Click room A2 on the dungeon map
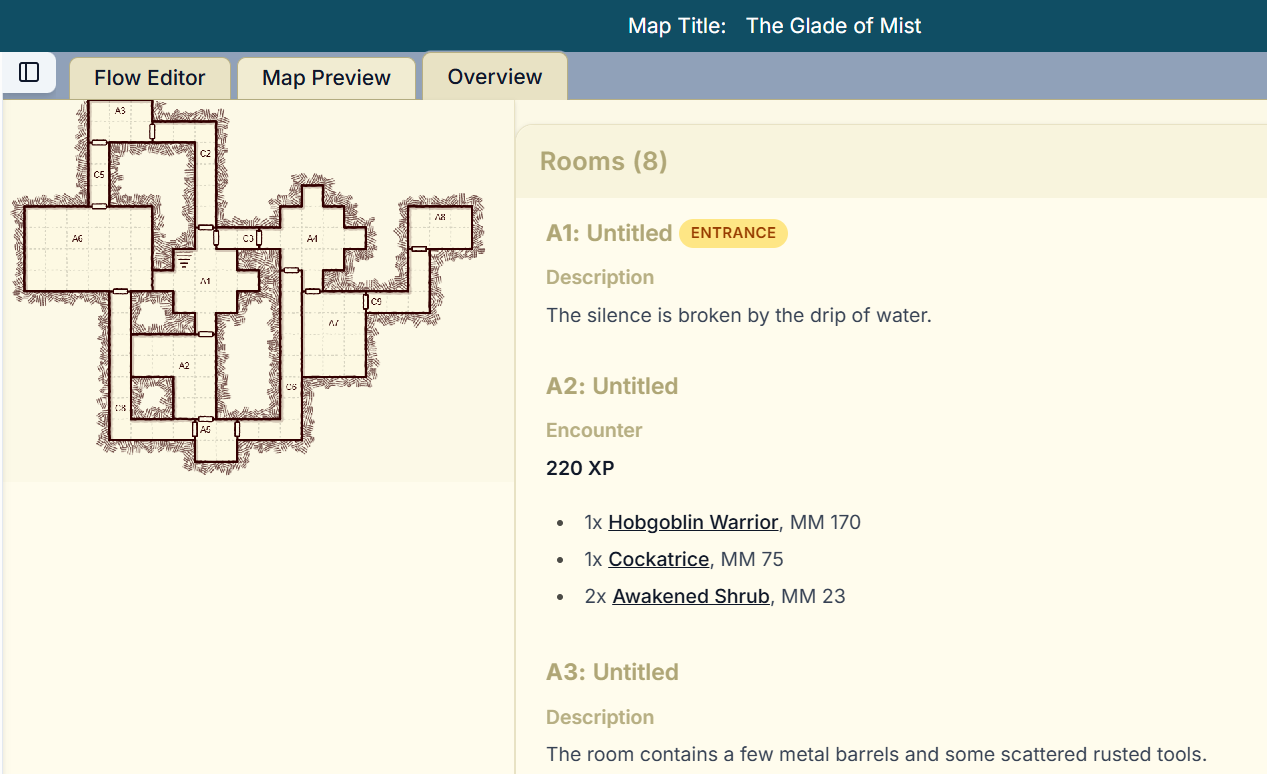 183,365
